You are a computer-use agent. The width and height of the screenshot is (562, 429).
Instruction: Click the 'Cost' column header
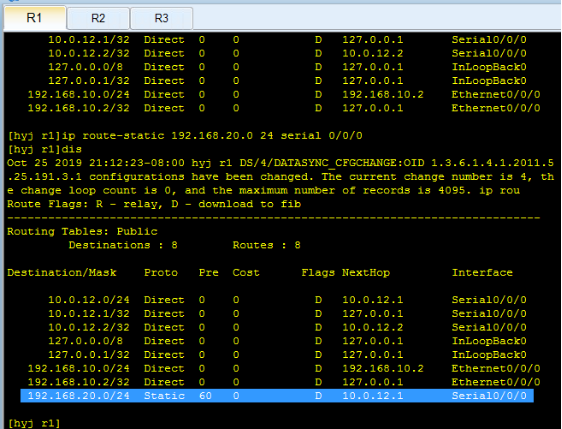click(246, 273)
